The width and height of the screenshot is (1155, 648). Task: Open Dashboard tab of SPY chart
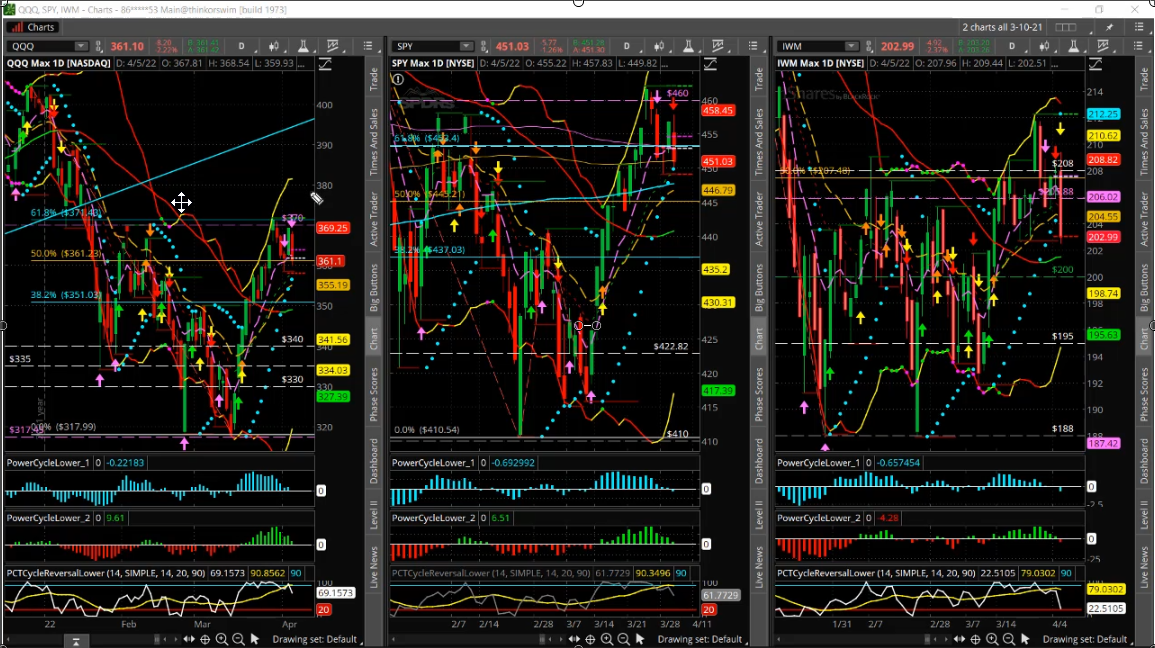tap(759, 461)
